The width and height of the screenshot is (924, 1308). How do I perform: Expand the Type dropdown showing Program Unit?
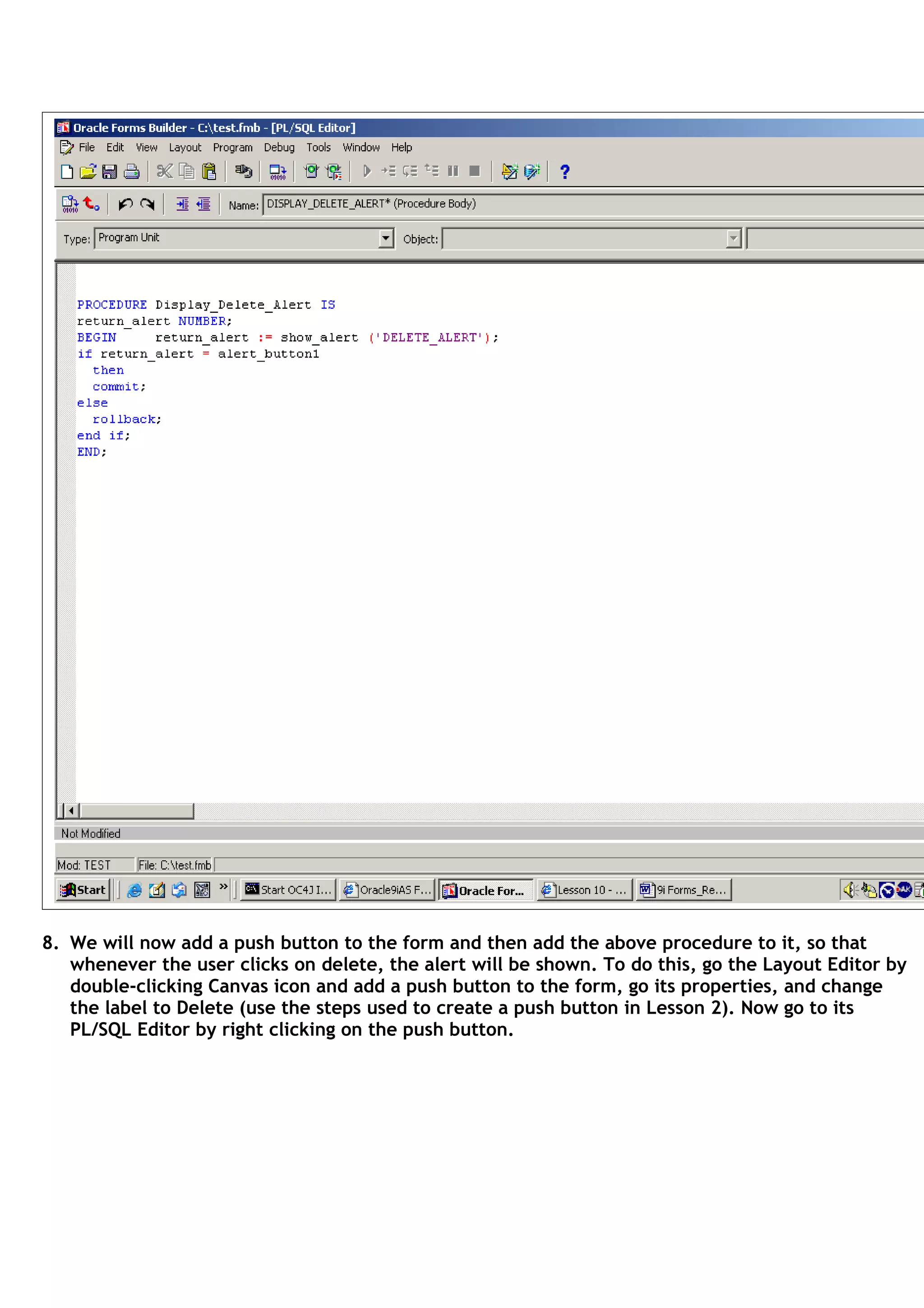[x=386, y=238]
